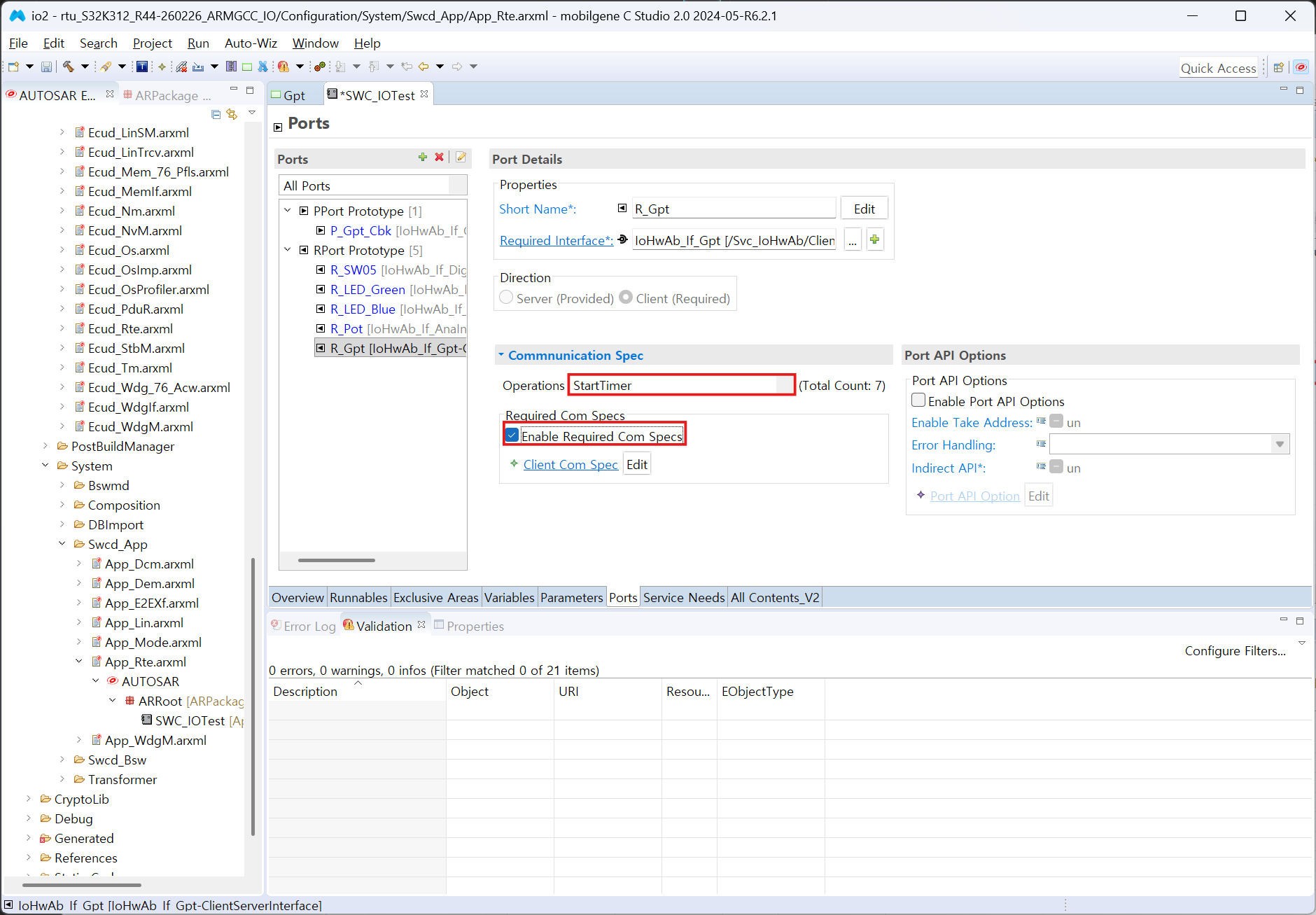Open Error Handling combo box
This screenshot has width=1316, height=915.
1169,444
